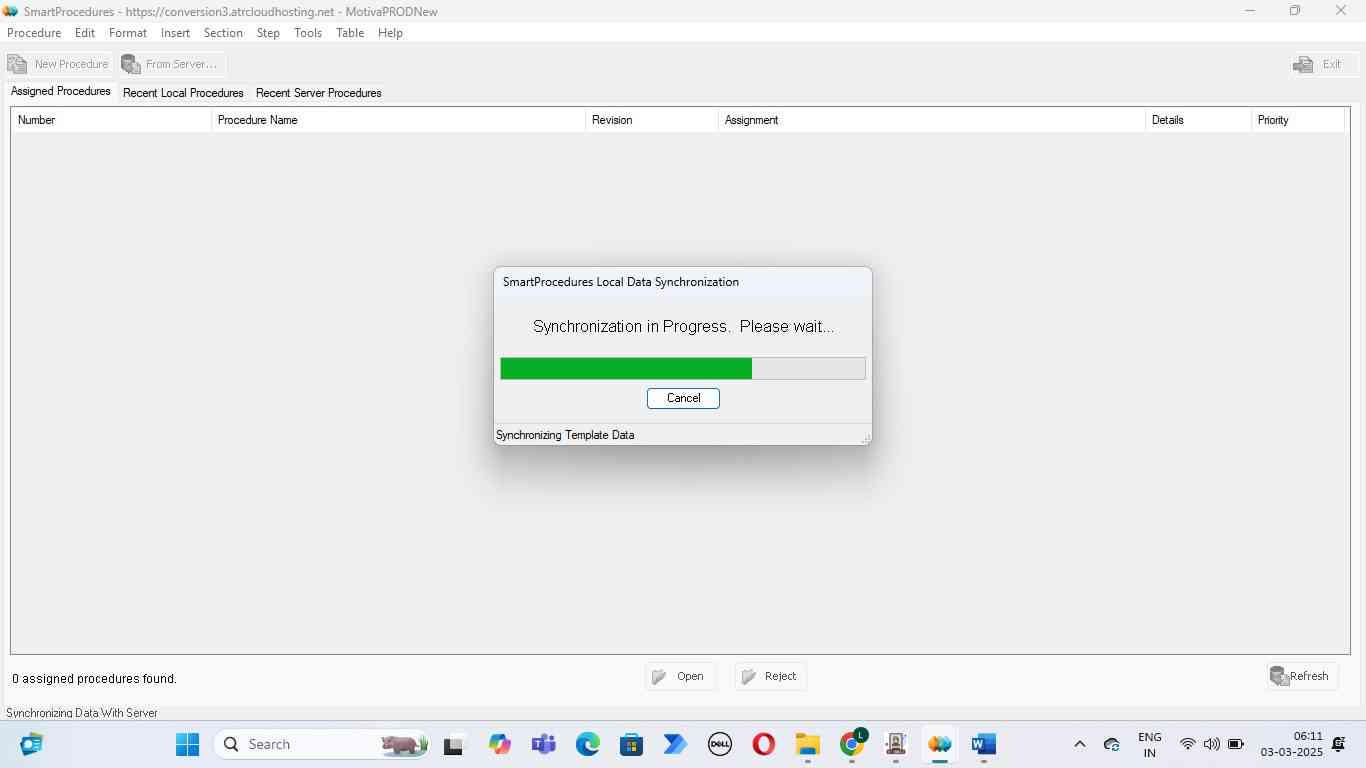Open Power Automate from taskbar
Screen dimensions: 1366x768
(675, 744)
